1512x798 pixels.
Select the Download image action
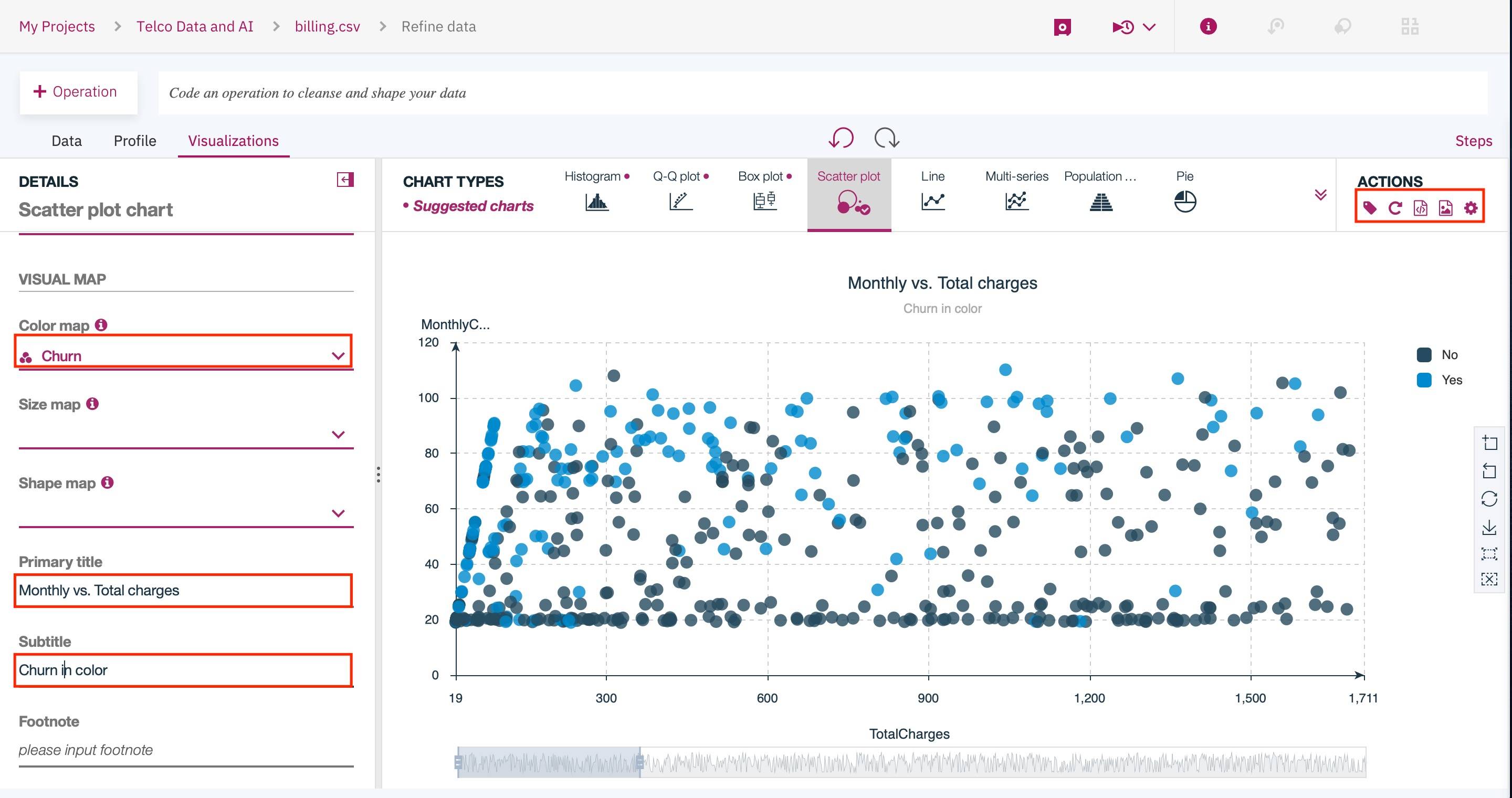point(1445,207)
